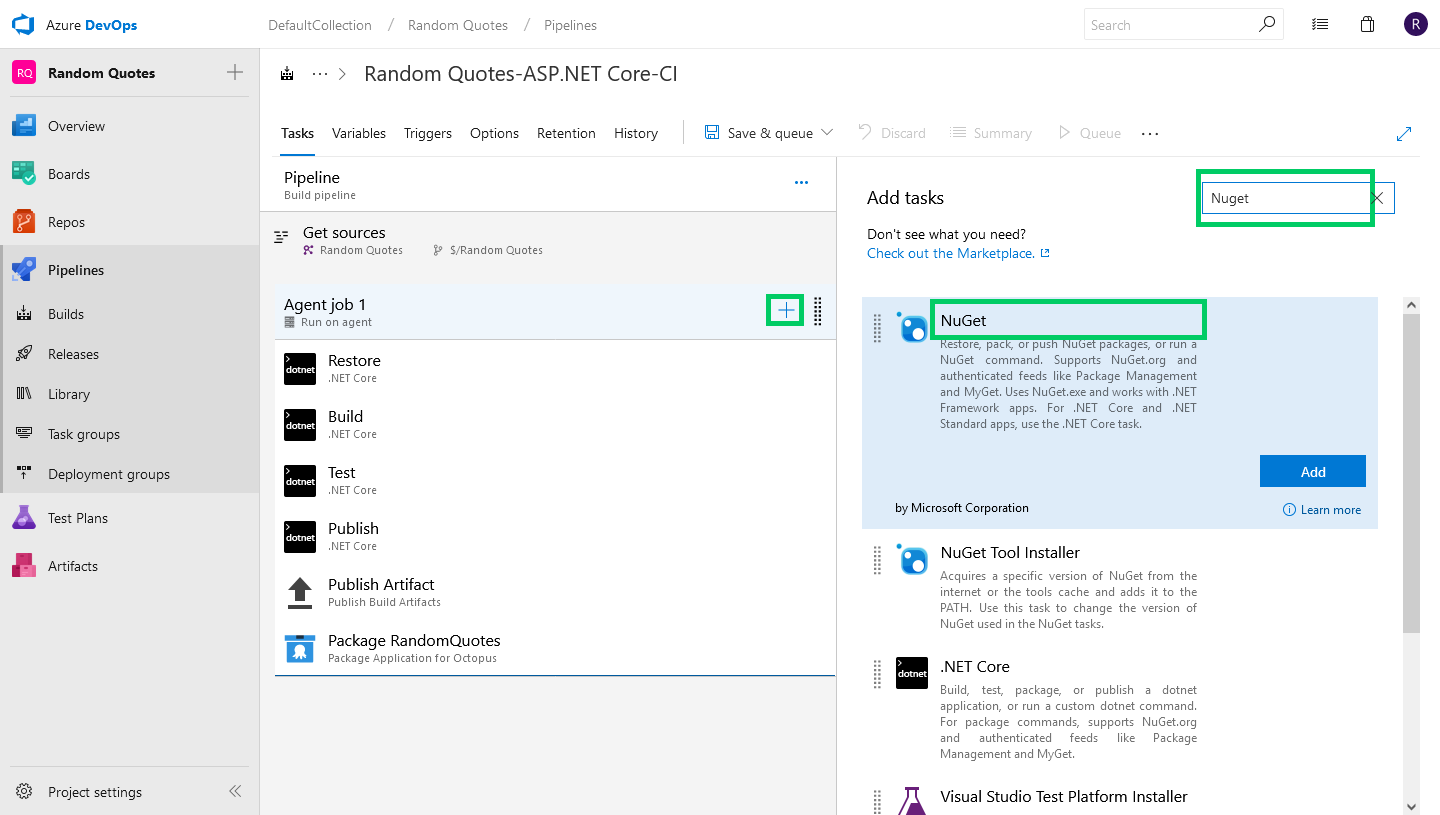Open Pipeline more options ellipsis
1440x815 pixels.
click(801, 183)
